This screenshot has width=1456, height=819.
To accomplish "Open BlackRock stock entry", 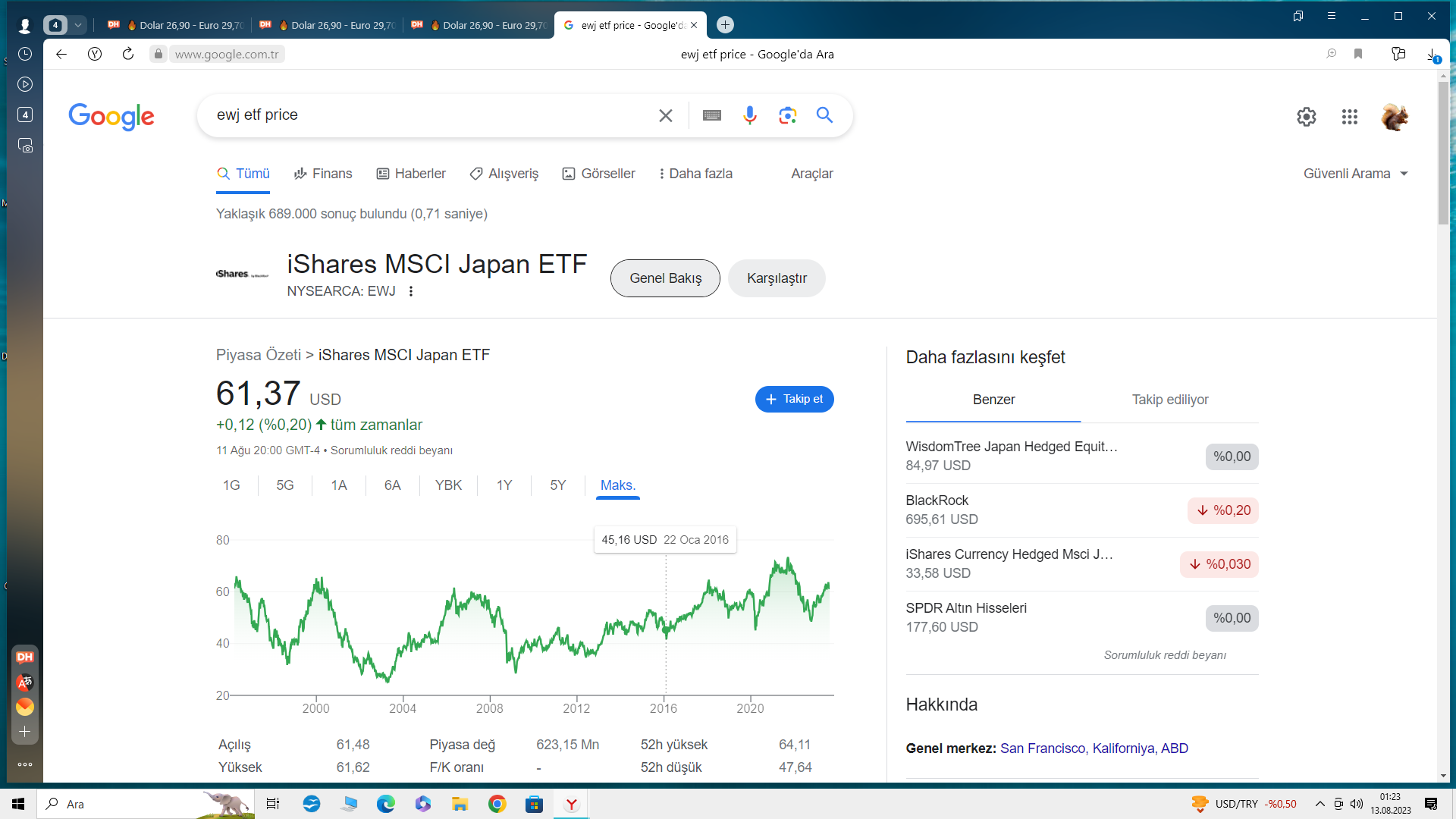I will pyautogui.click(x=1081, y=510).
